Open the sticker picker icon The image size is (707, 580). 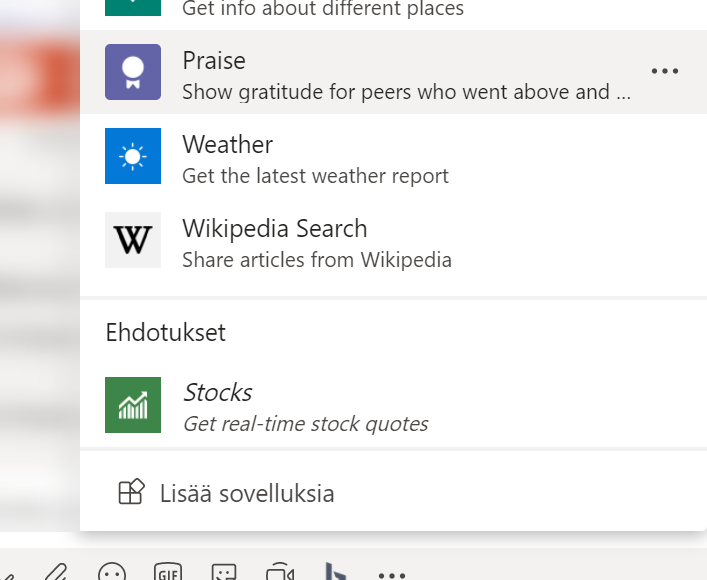224,573
